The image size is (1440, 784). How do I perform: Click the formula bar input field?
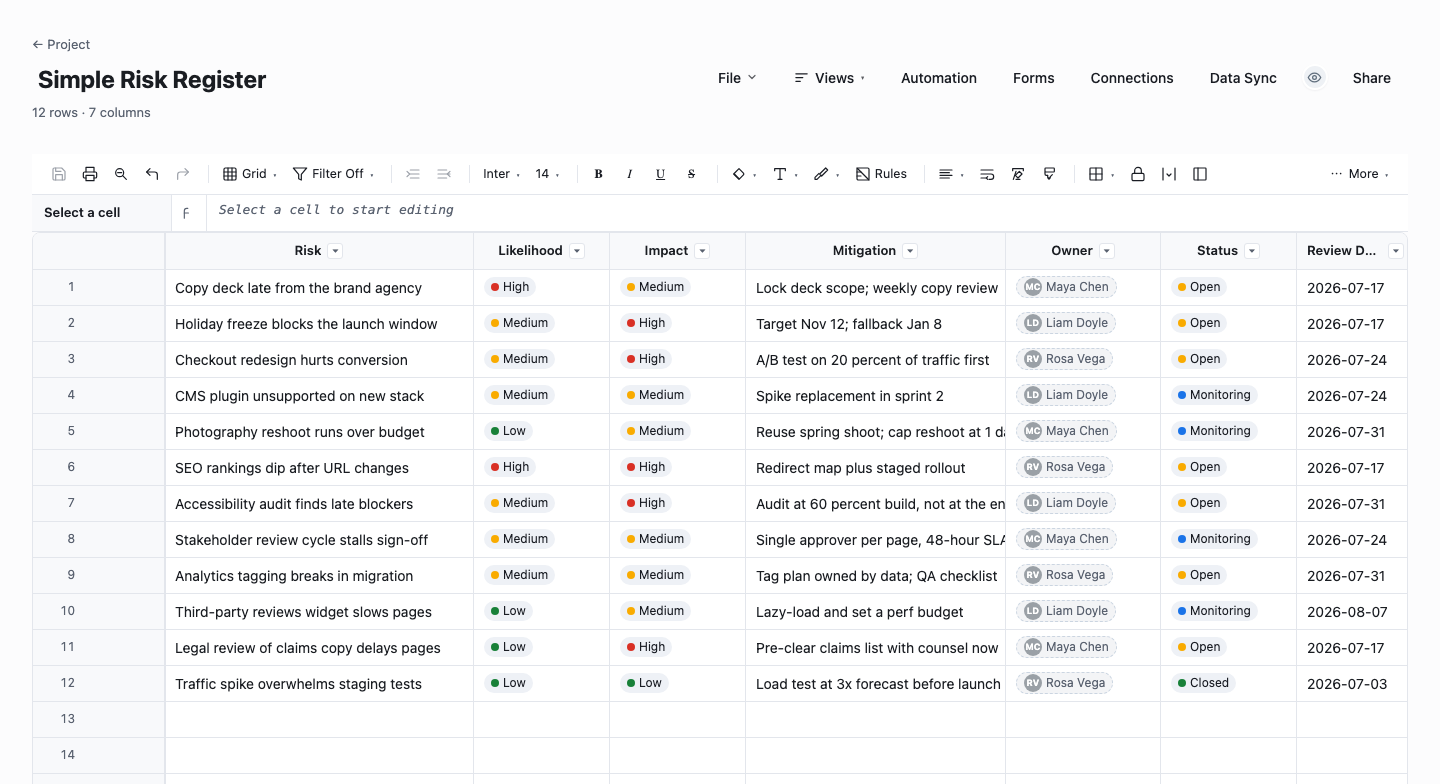click(x=806, y=211)
